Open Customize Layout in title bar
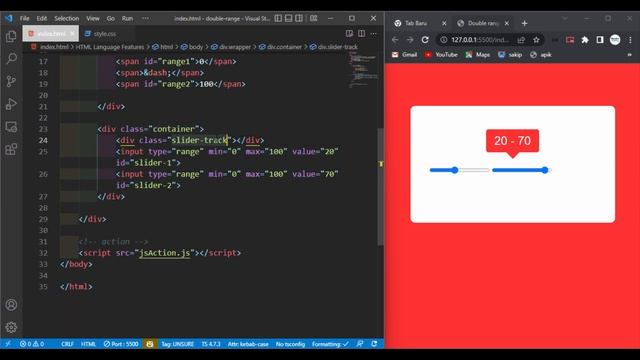The height and width of the screenshot is (360, 640). (x=313, y=18)
